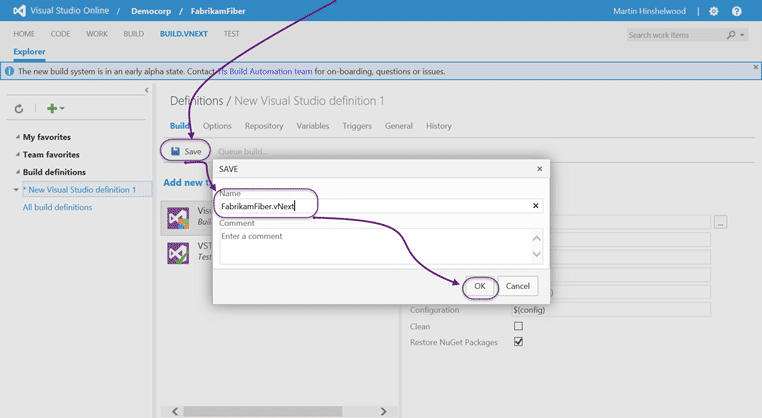Expand New Visual Studio definition 1 node
Viewport: 762px width, 418px height.
click(x=16, y=190)
